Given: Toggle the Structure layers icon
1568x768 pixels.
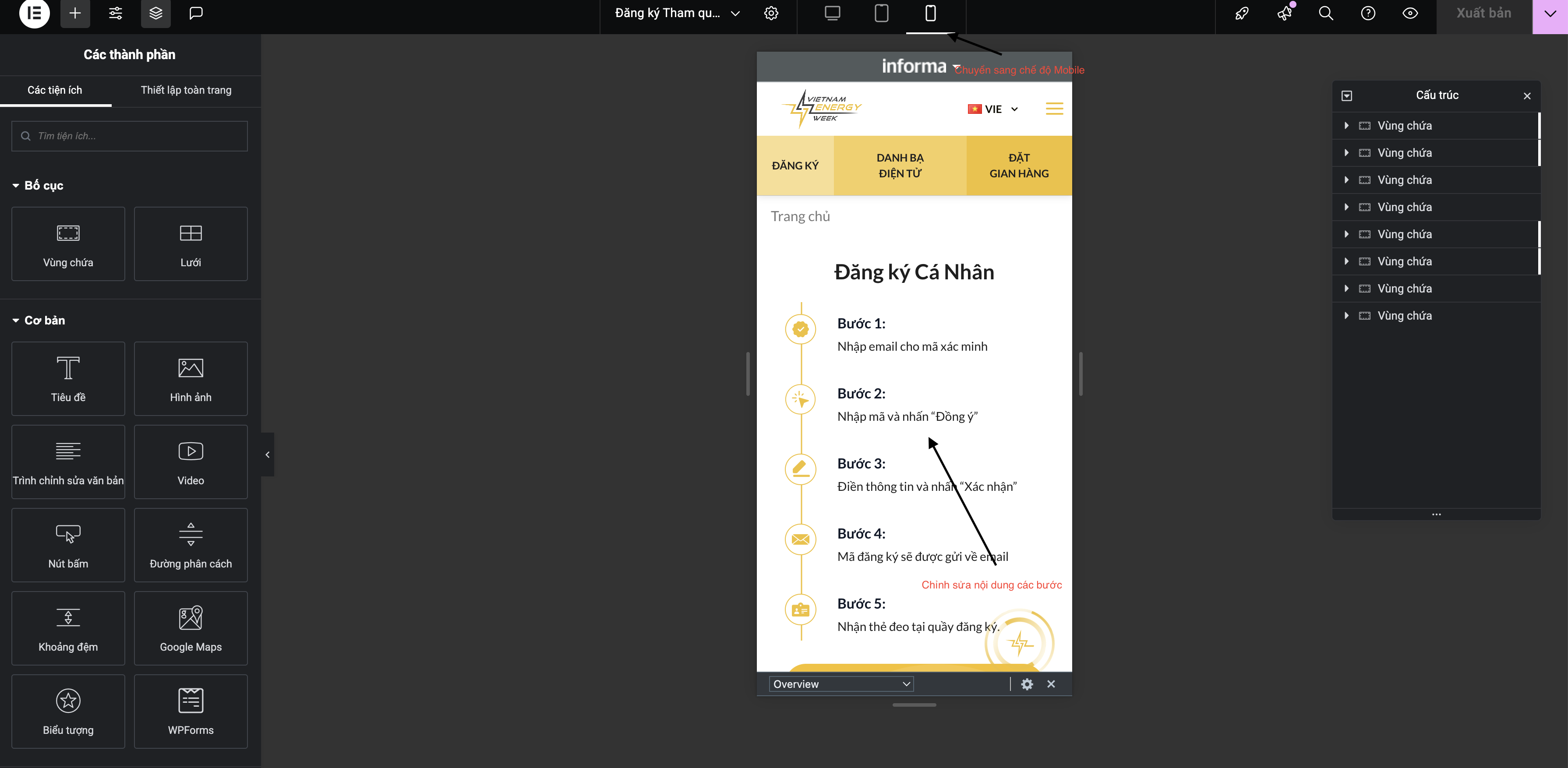Looking at the screenshot, I should click(156, 14).
